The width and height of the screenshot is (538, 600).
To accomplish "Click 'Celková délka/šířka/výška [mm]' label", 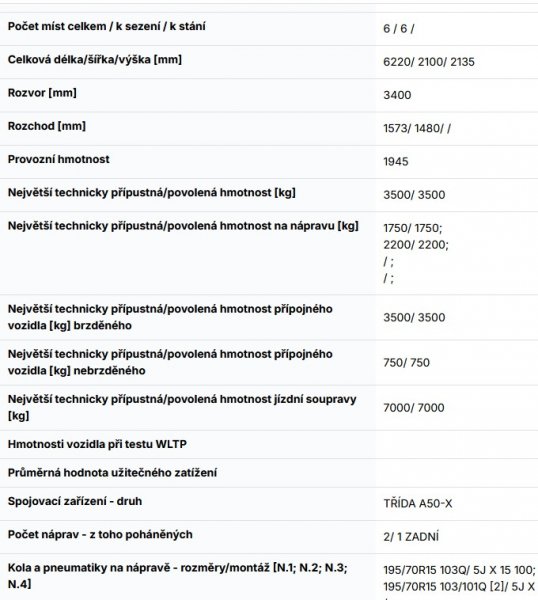I will click(95, 60).
